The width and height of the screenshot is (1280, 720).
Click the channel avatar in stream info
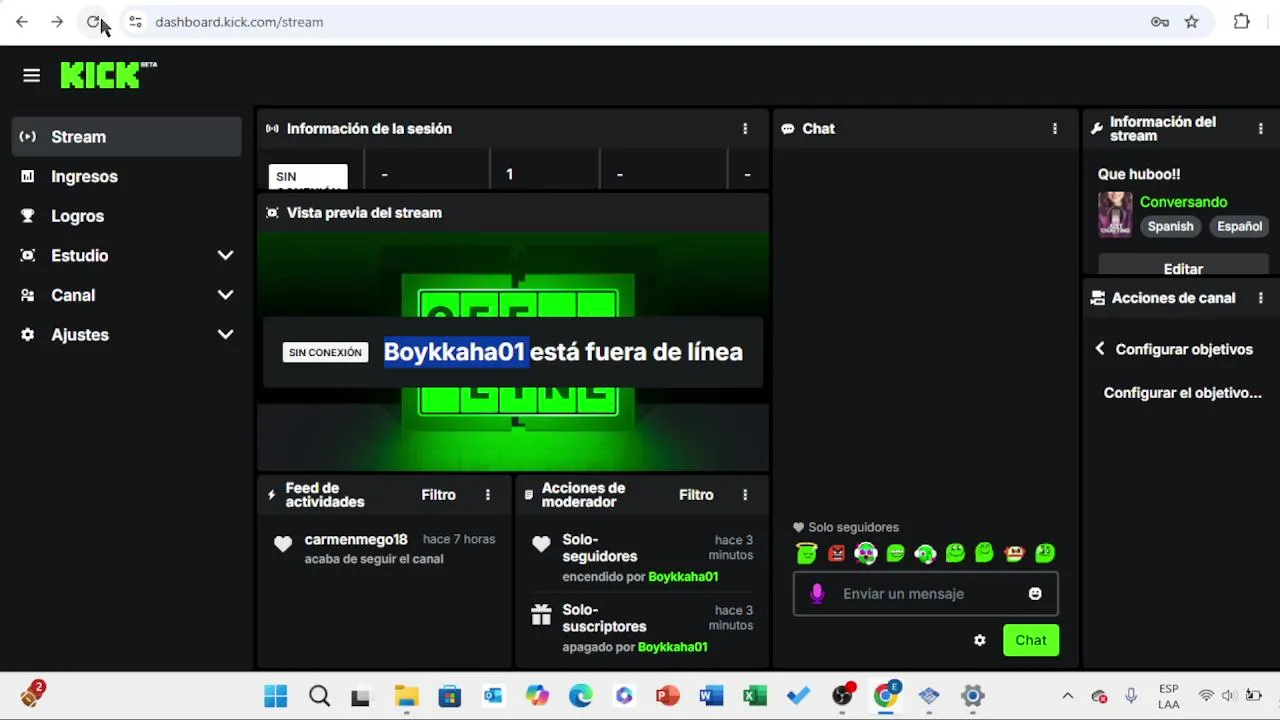click(x=1115, y=214)
